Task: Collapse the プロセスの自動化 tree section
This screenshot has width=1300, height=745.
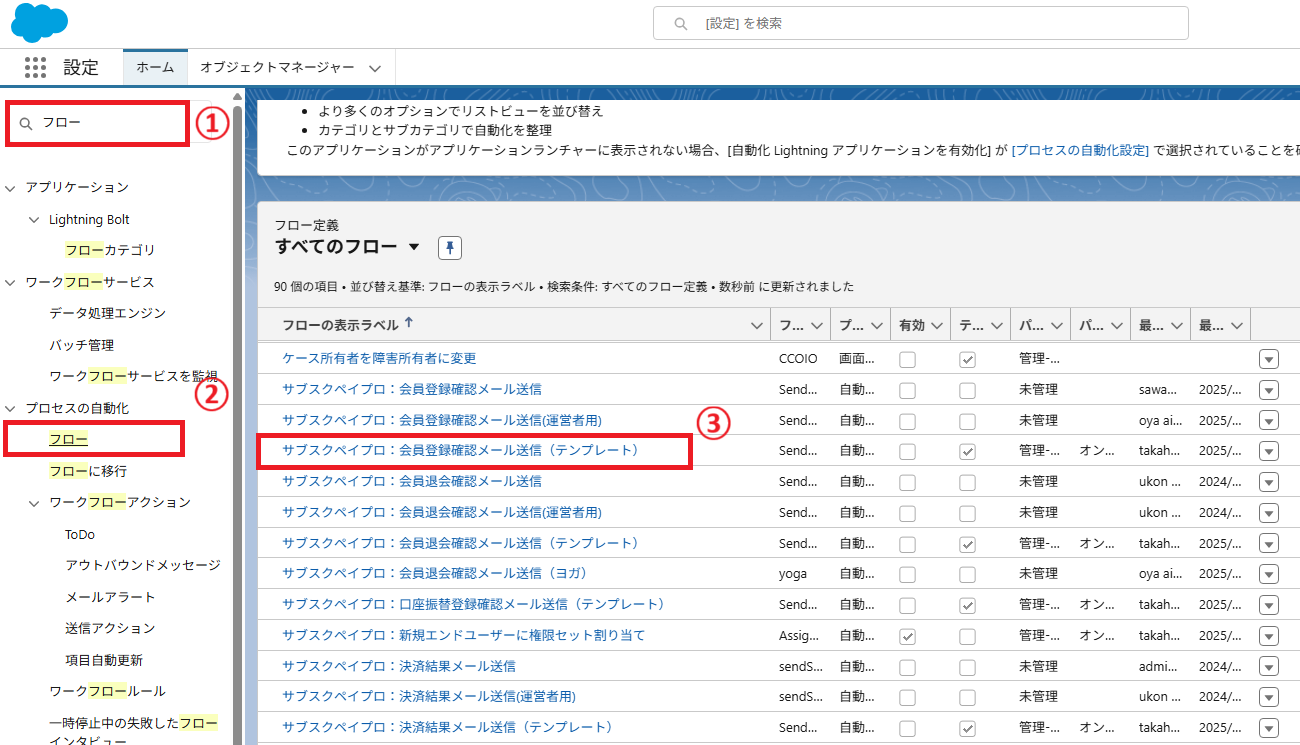Action: (11, 408)
